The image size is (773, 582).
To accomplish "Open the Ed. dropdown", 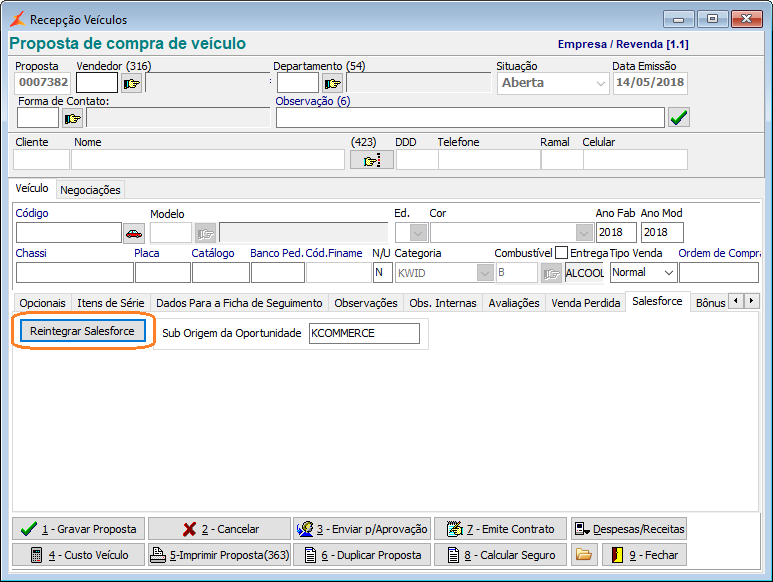I will [418, 233].
